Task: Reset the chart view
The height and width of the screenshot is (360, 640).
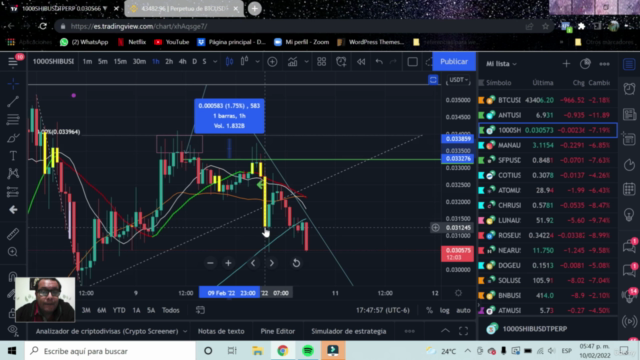Action: (296, 263)
